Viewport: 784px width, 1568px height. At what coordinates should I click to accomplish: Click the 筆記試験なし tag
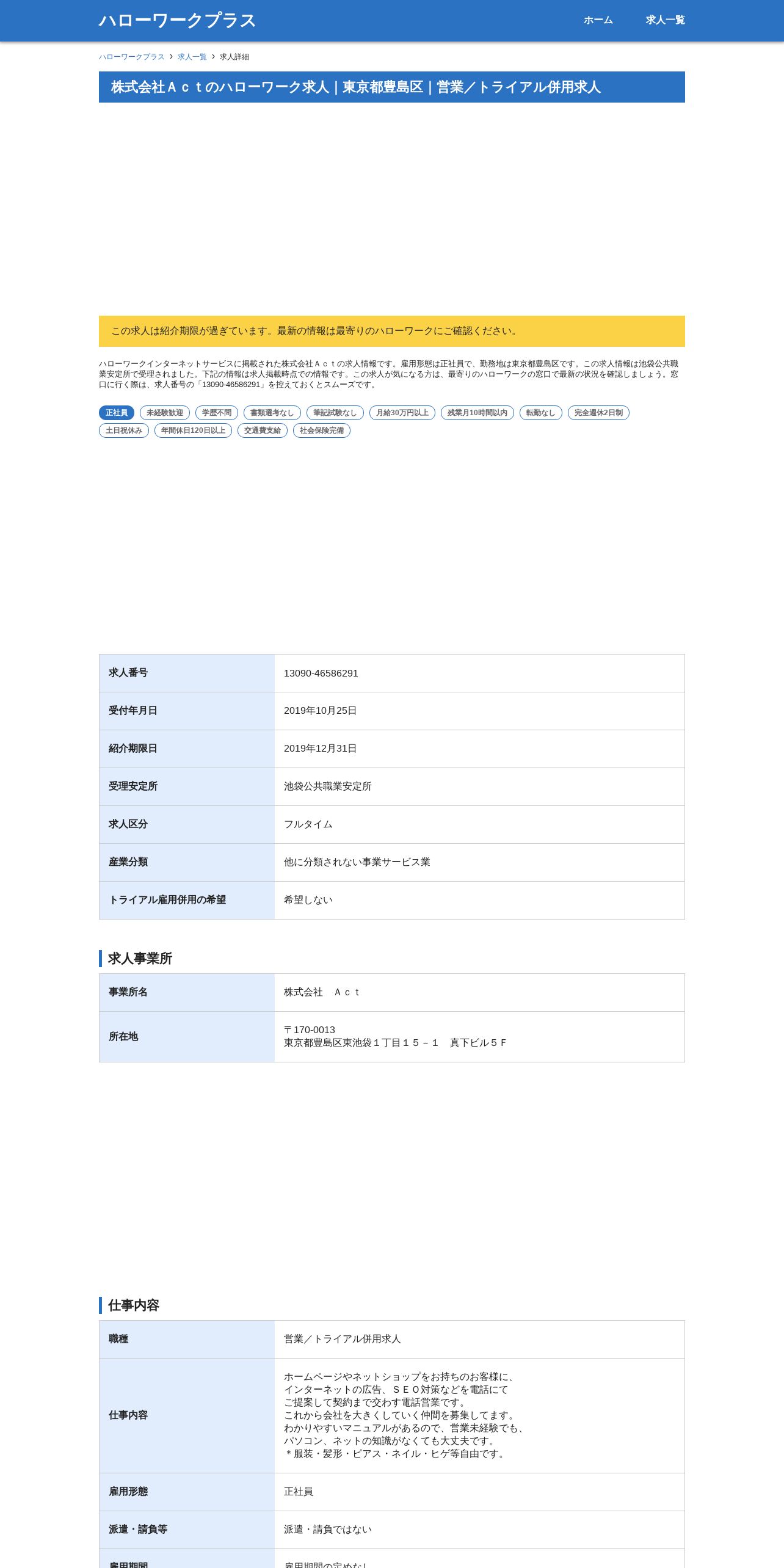click(335, 413)
